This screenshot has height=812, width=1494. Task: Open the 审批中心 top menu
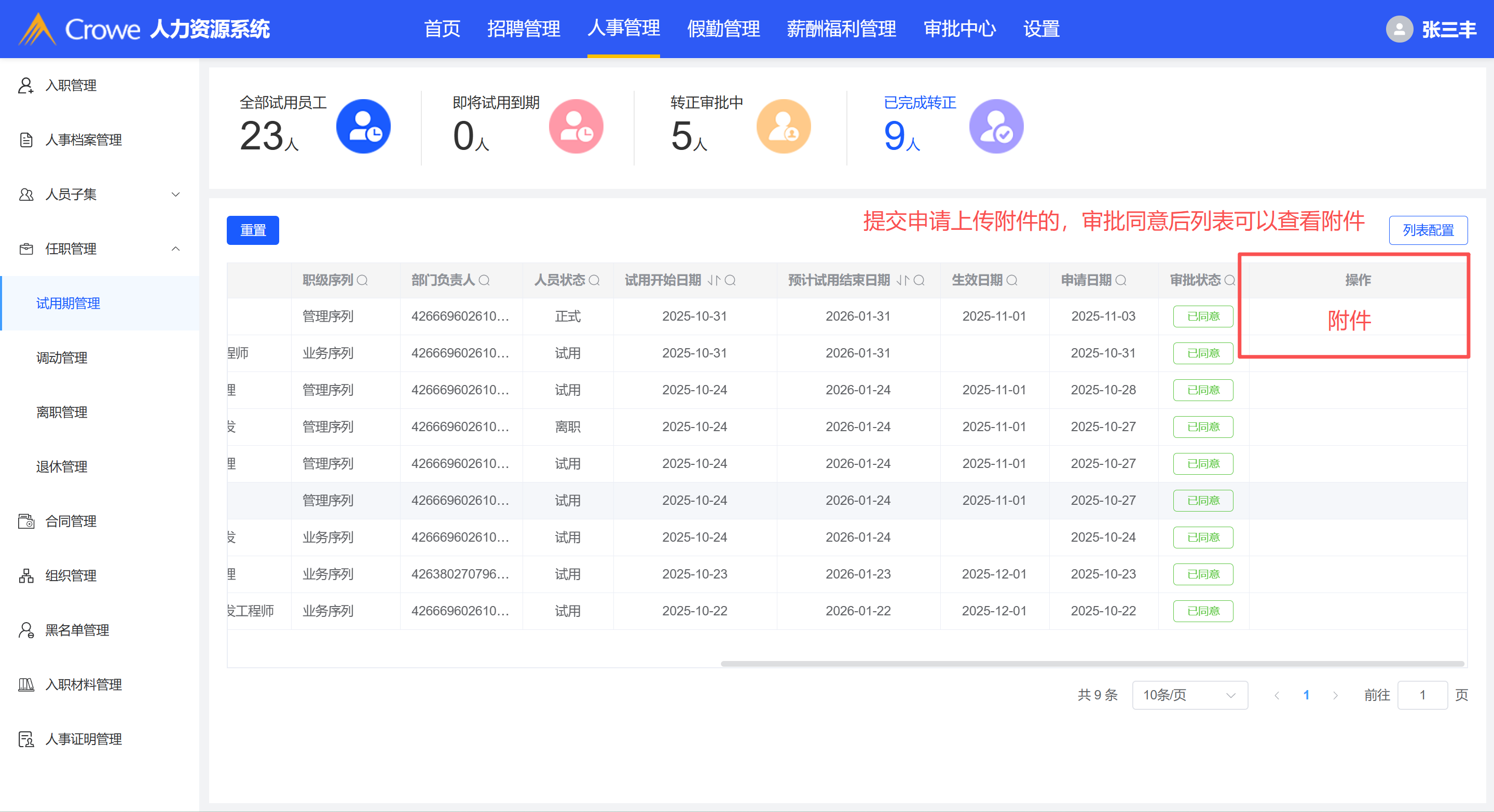960,29
